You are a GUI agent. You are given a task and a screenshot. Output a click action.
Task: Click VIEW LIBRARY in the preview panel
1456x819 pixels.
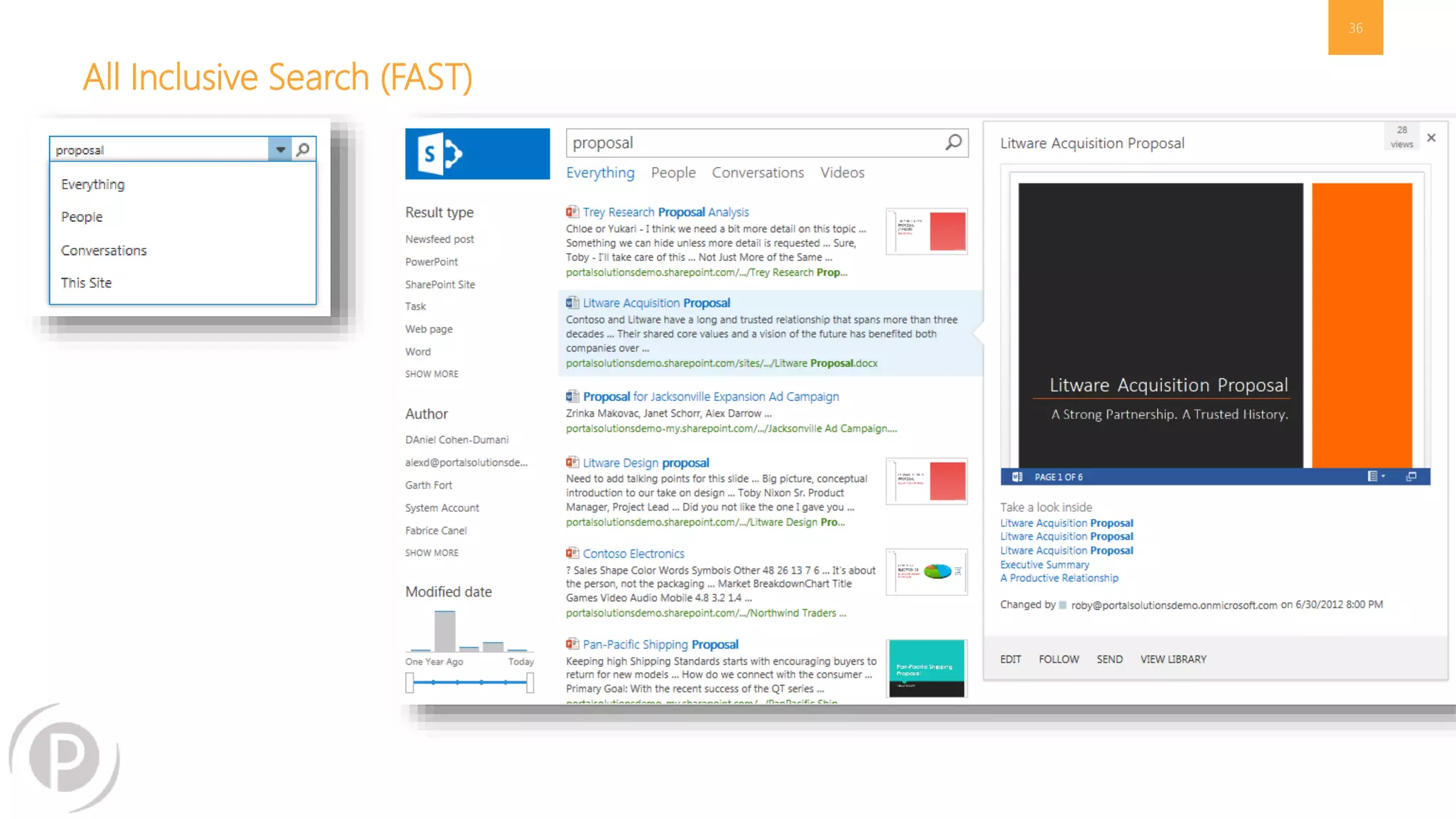(1173, 659)
